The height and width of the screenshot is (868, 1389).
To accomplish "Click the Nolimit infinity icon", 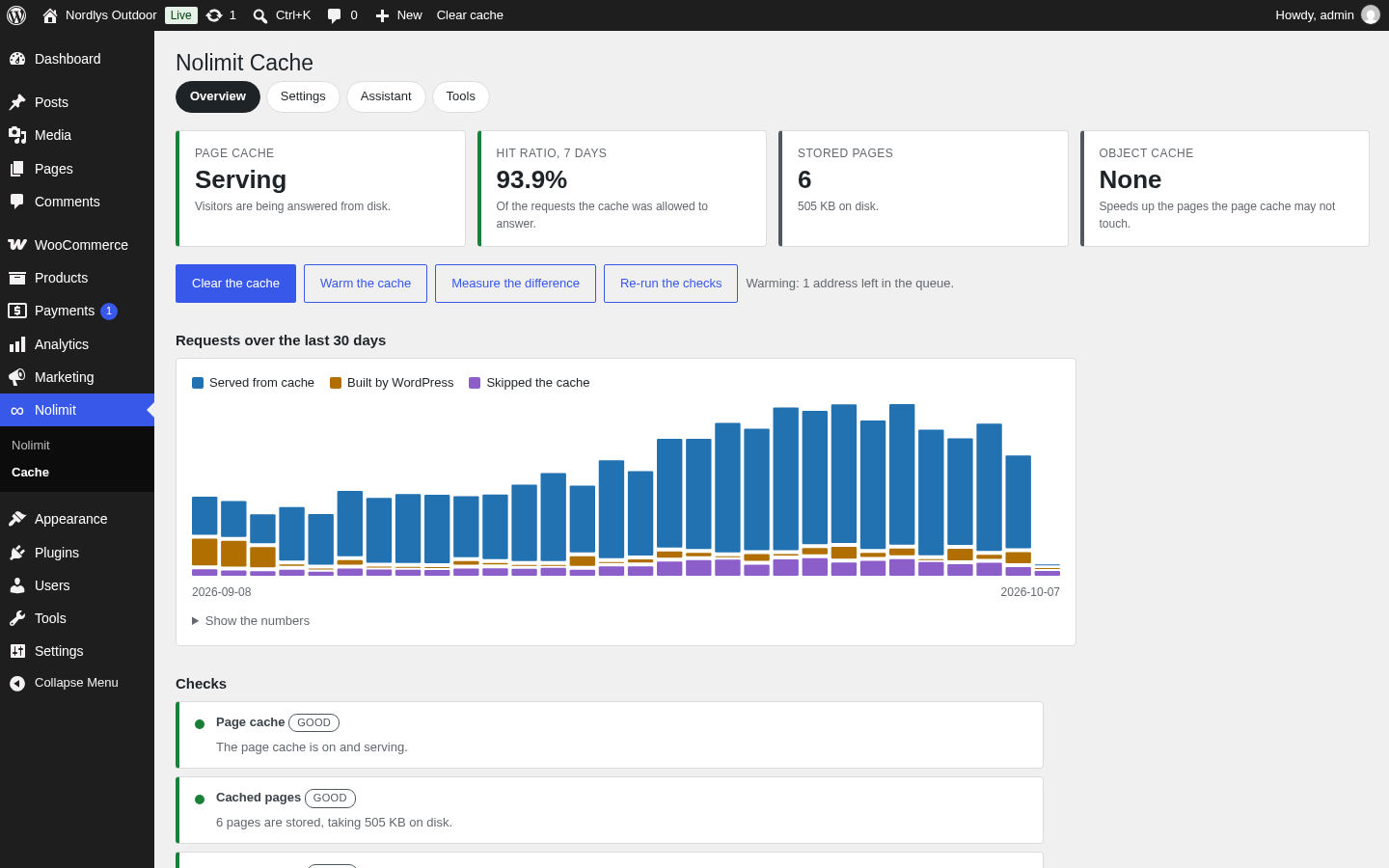I will click(17, 411).
